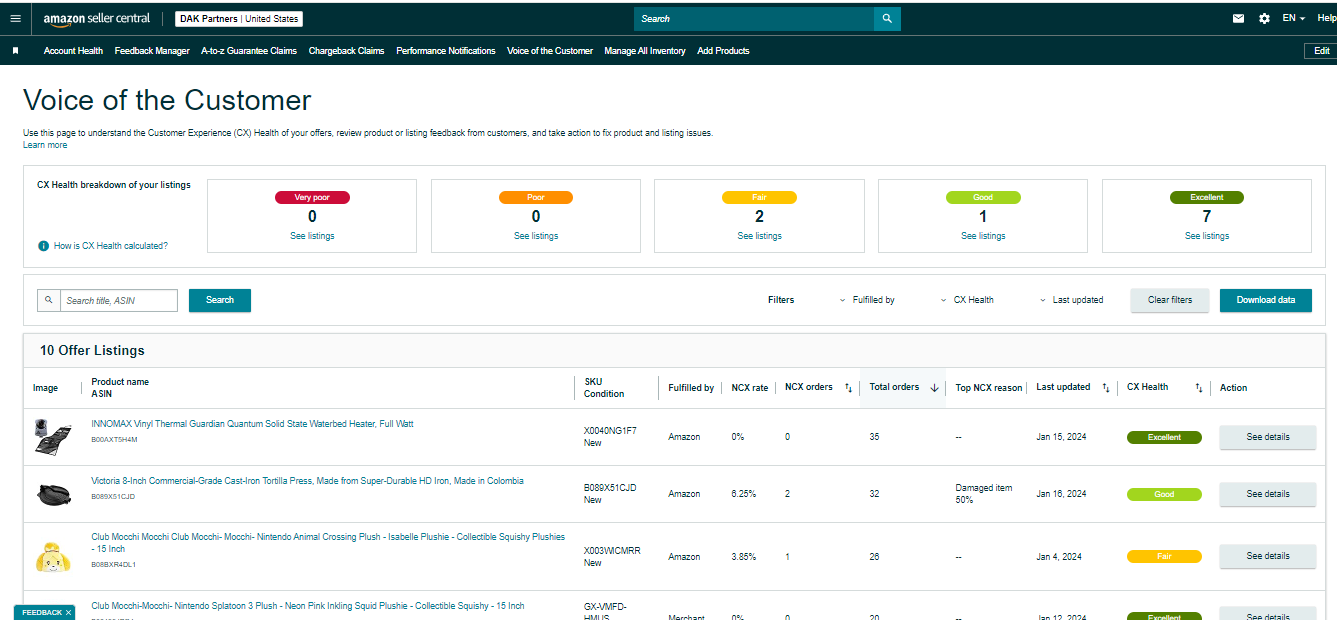Click the Isabelle plushie product thumbnail
This screenshot has width=1337, height=620.
coord(52,556)
